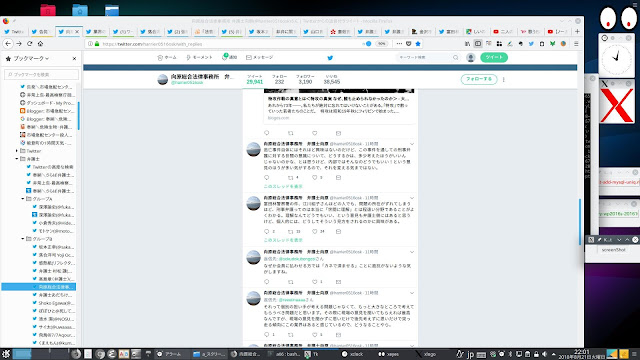This screenshot has width=640, height=360.
Task: Open the Firefox home page icon
Action: (x=40, y=44)
